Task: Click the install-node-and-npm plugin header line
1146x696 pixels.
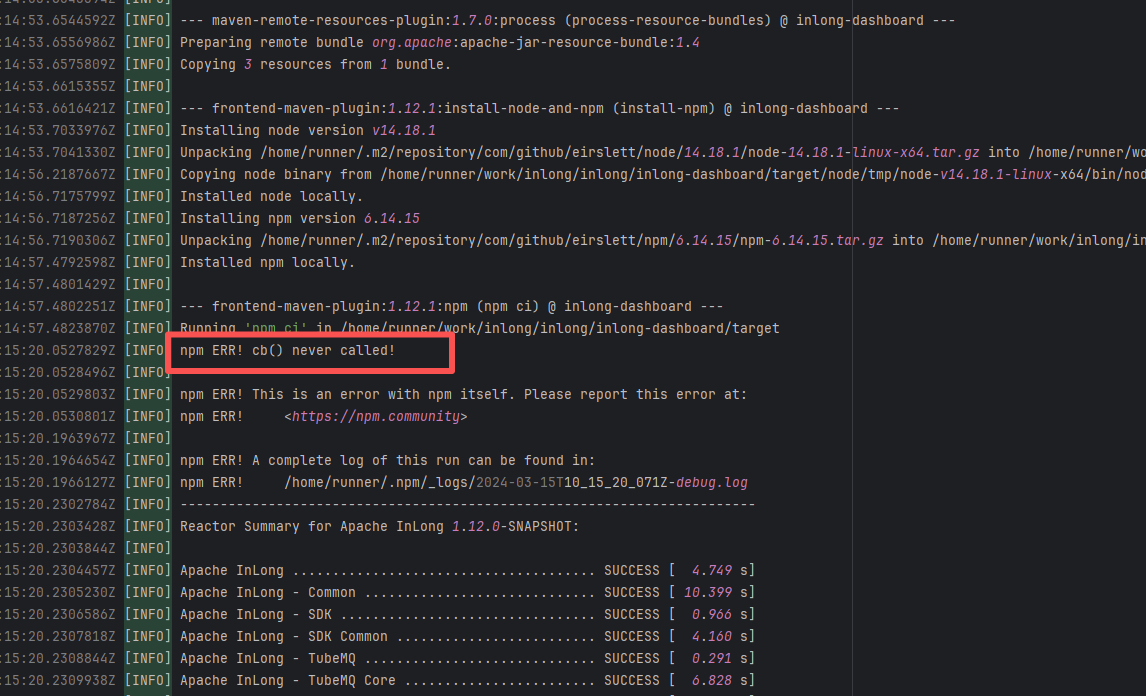Action: 539,108
